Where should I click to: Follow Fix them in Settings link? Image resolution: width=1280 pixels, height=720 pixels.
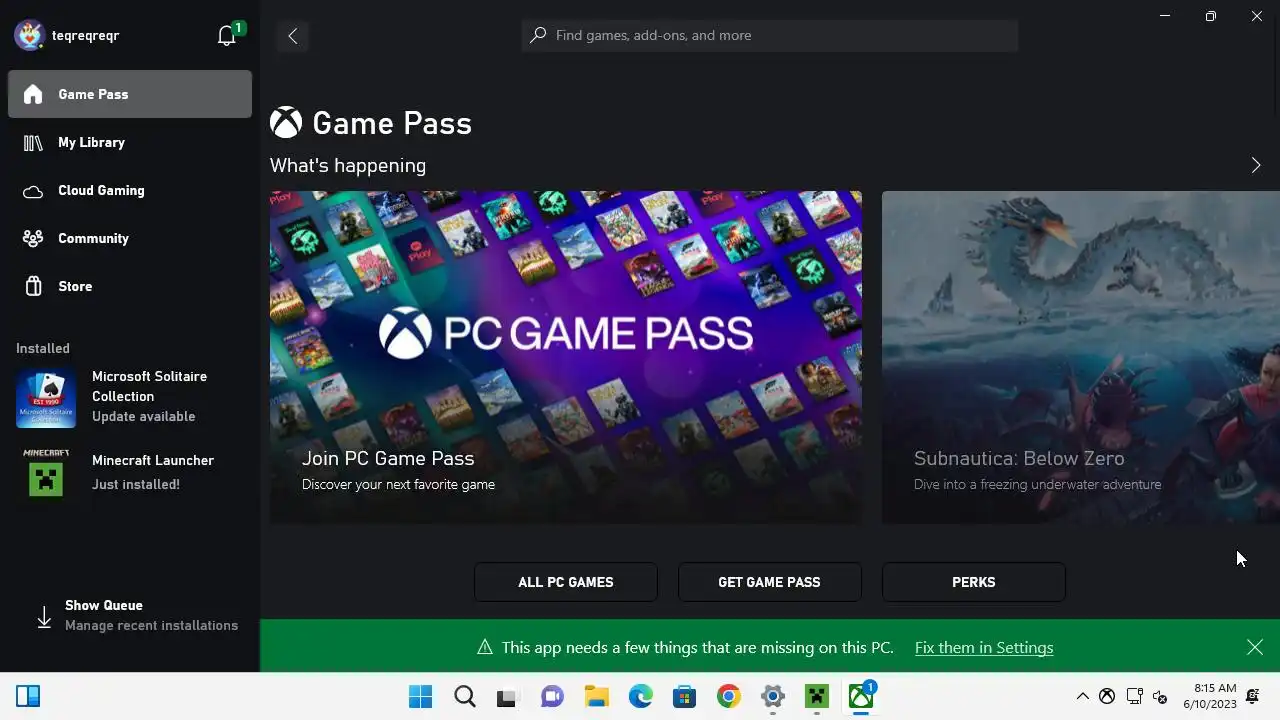tap(984, 647)
